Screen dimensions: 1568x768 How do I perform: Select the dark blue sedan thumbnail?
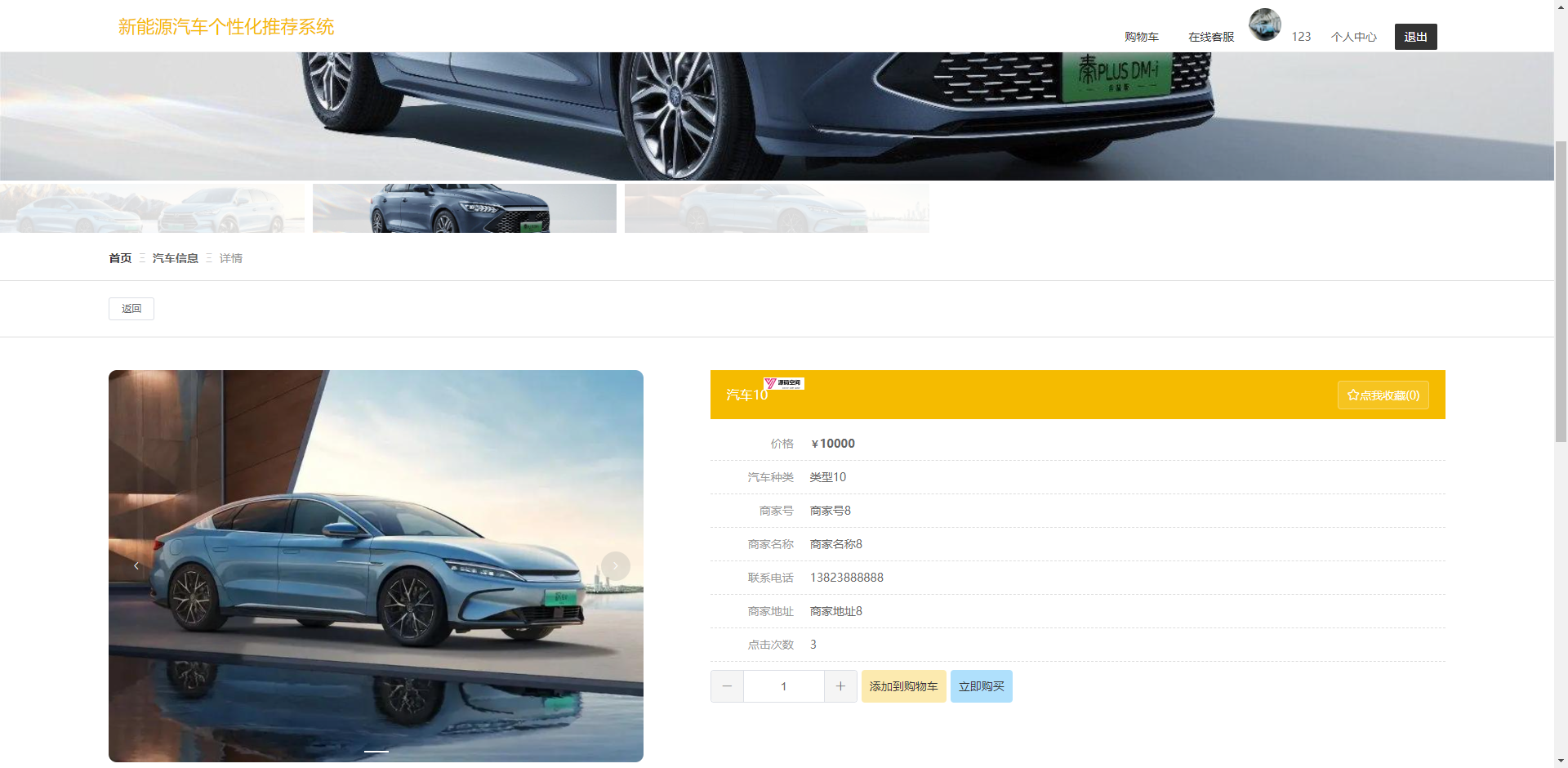(465, 208)
